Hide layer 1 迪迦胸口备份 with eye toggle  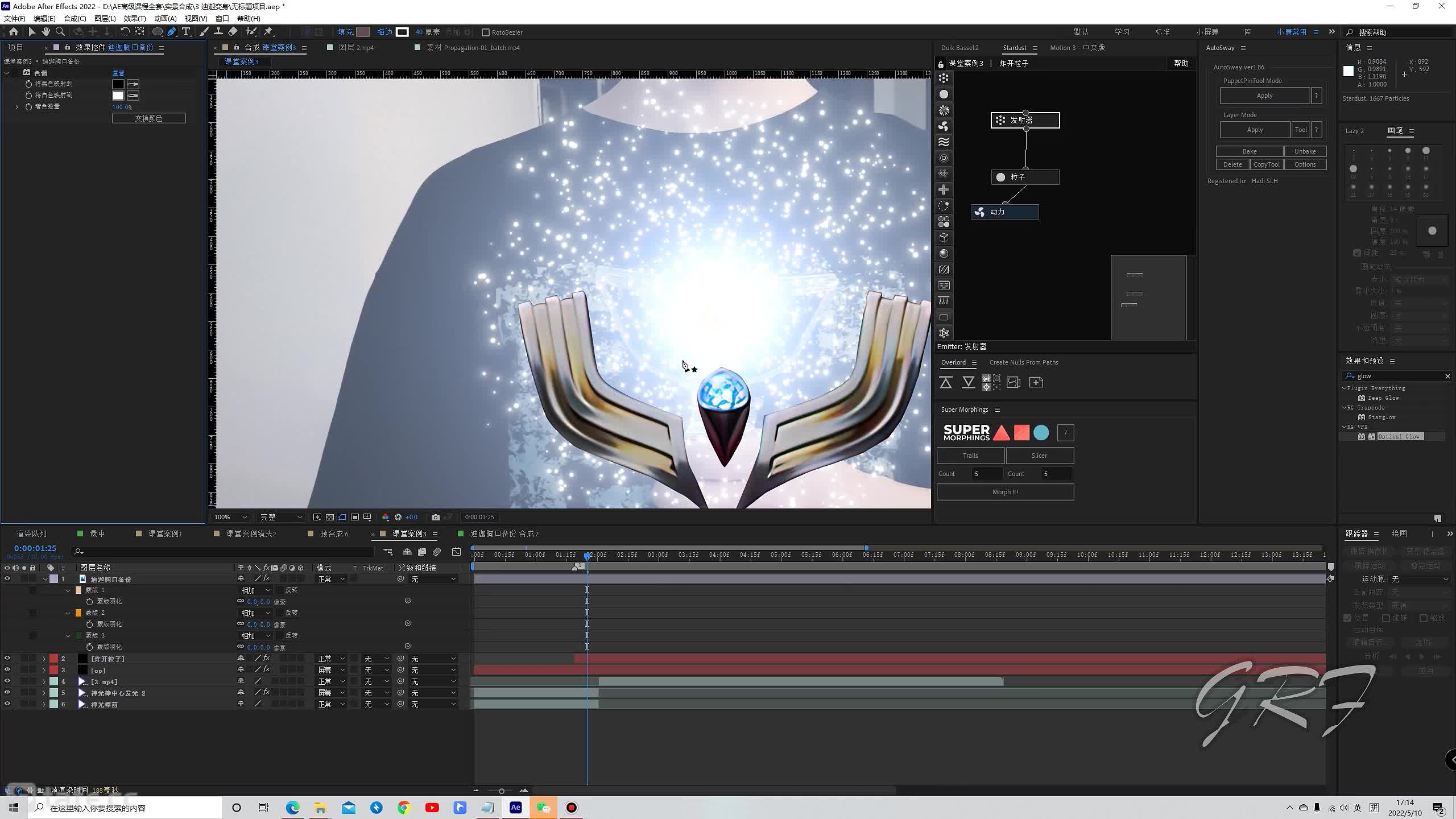tap(7, 579)
